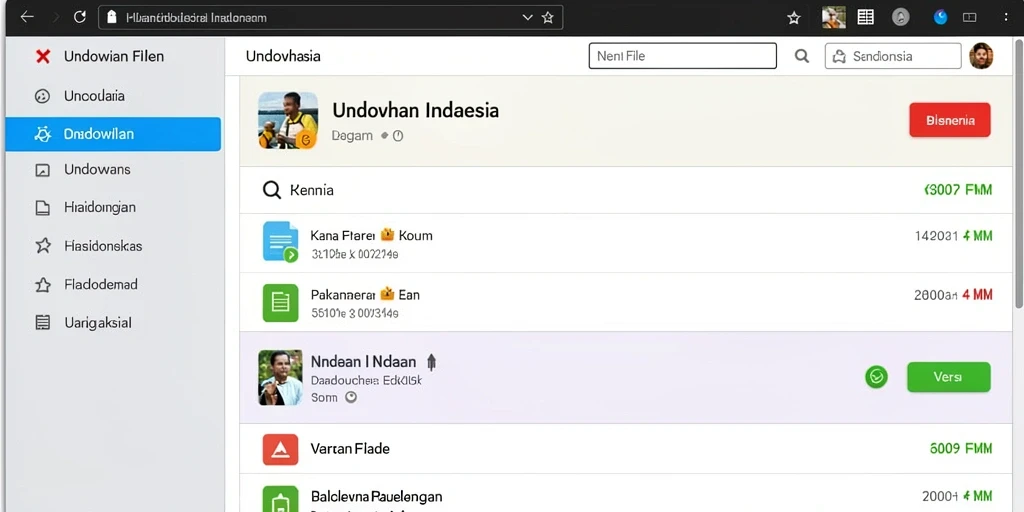Image resolution: width=1024 pixels, height=512 pixels.
Task: Open the user avatar in the header
Action: point(981,56)
